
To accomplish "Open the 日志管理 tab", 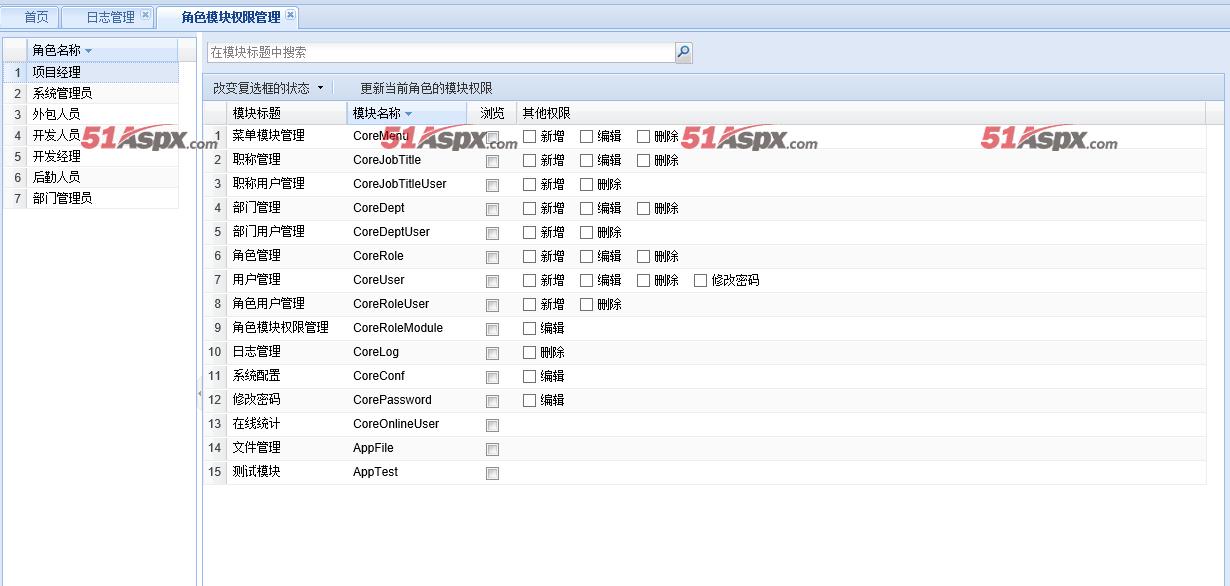I will pos(109,17).
